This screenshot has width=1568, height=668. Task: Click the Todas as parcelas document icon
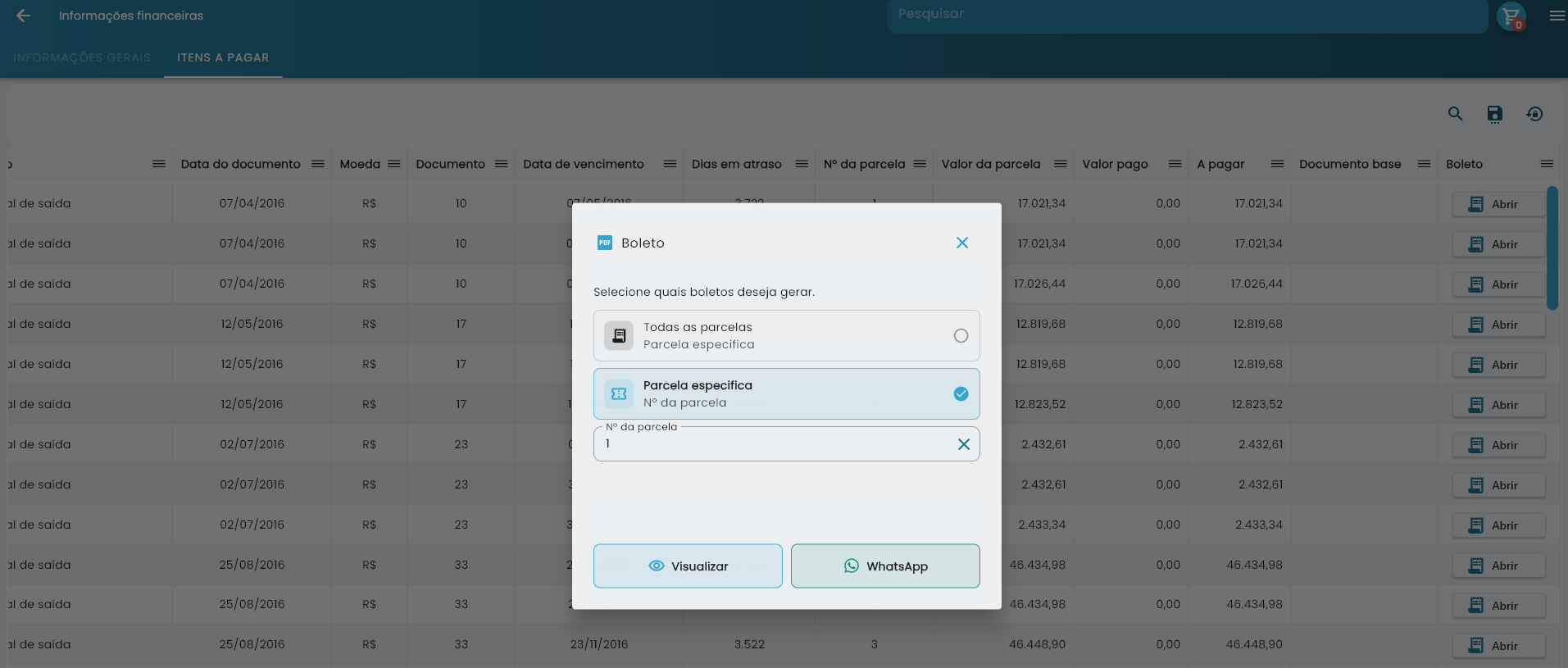619,335
